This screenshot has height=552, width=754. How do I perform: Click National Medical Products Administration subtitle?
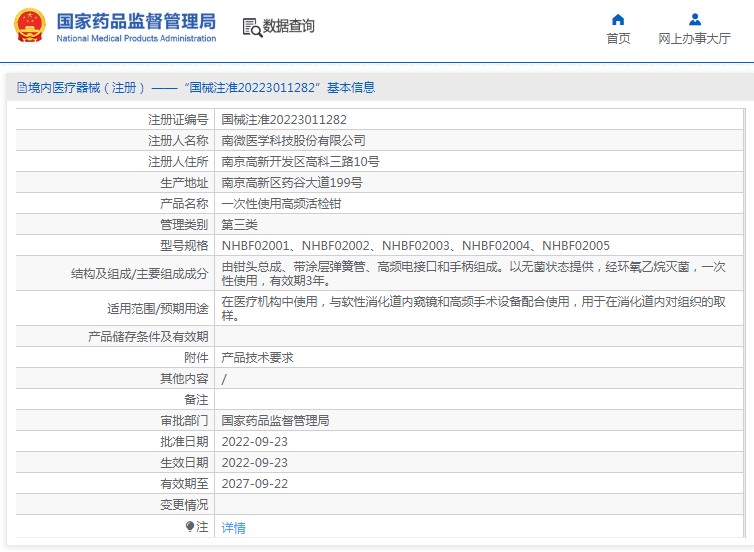click(x=136, y=38)
